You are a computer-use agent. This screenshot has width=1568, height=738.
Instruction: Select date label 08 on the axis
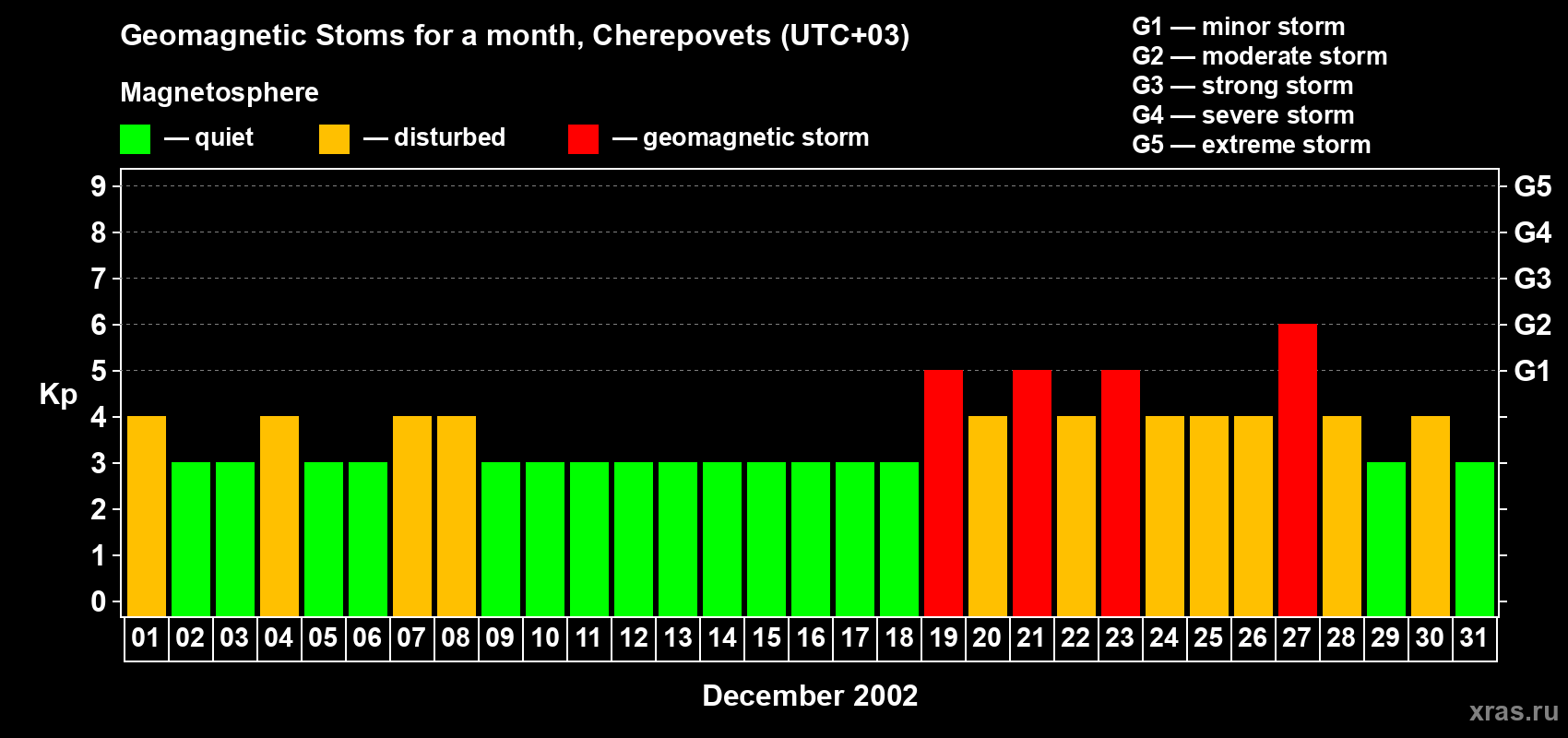coord(456,638)
